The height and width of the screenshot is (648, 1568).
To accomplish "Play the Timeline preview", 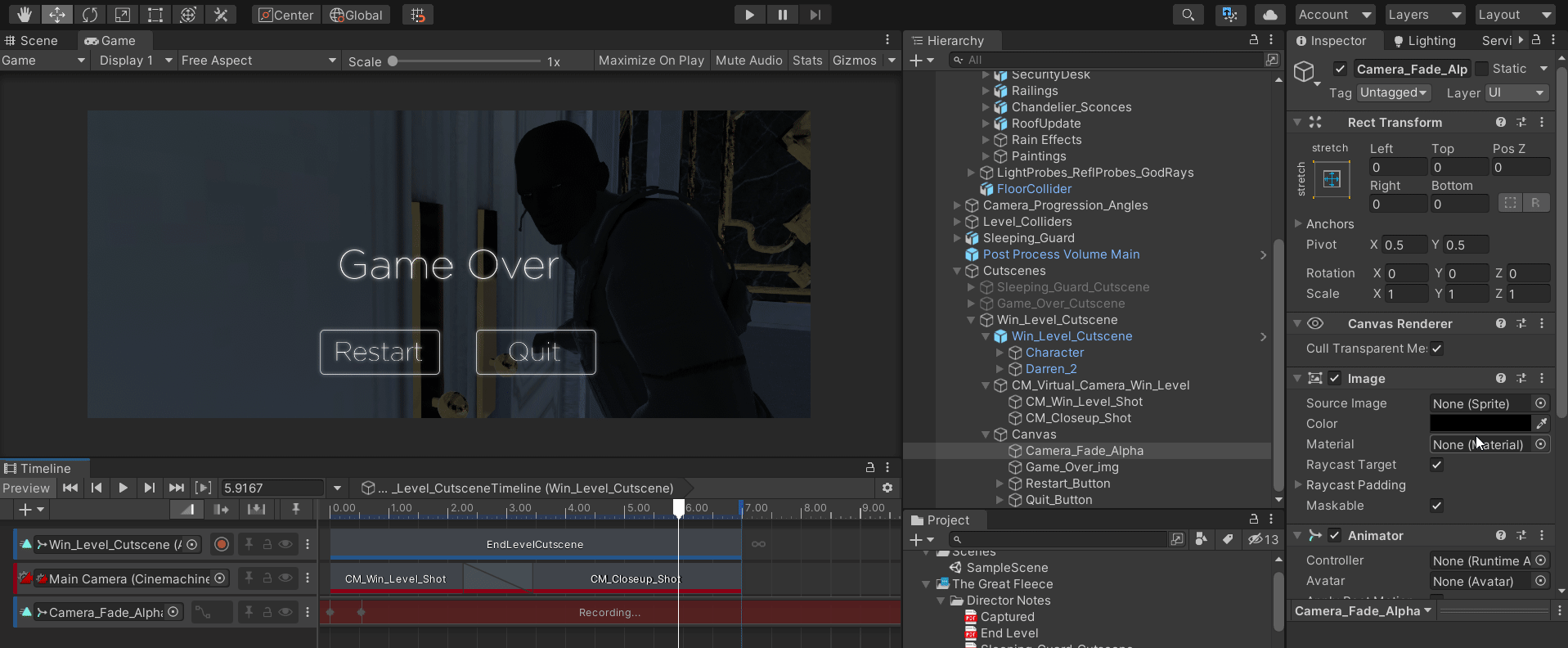I will (x=123, y=488).
